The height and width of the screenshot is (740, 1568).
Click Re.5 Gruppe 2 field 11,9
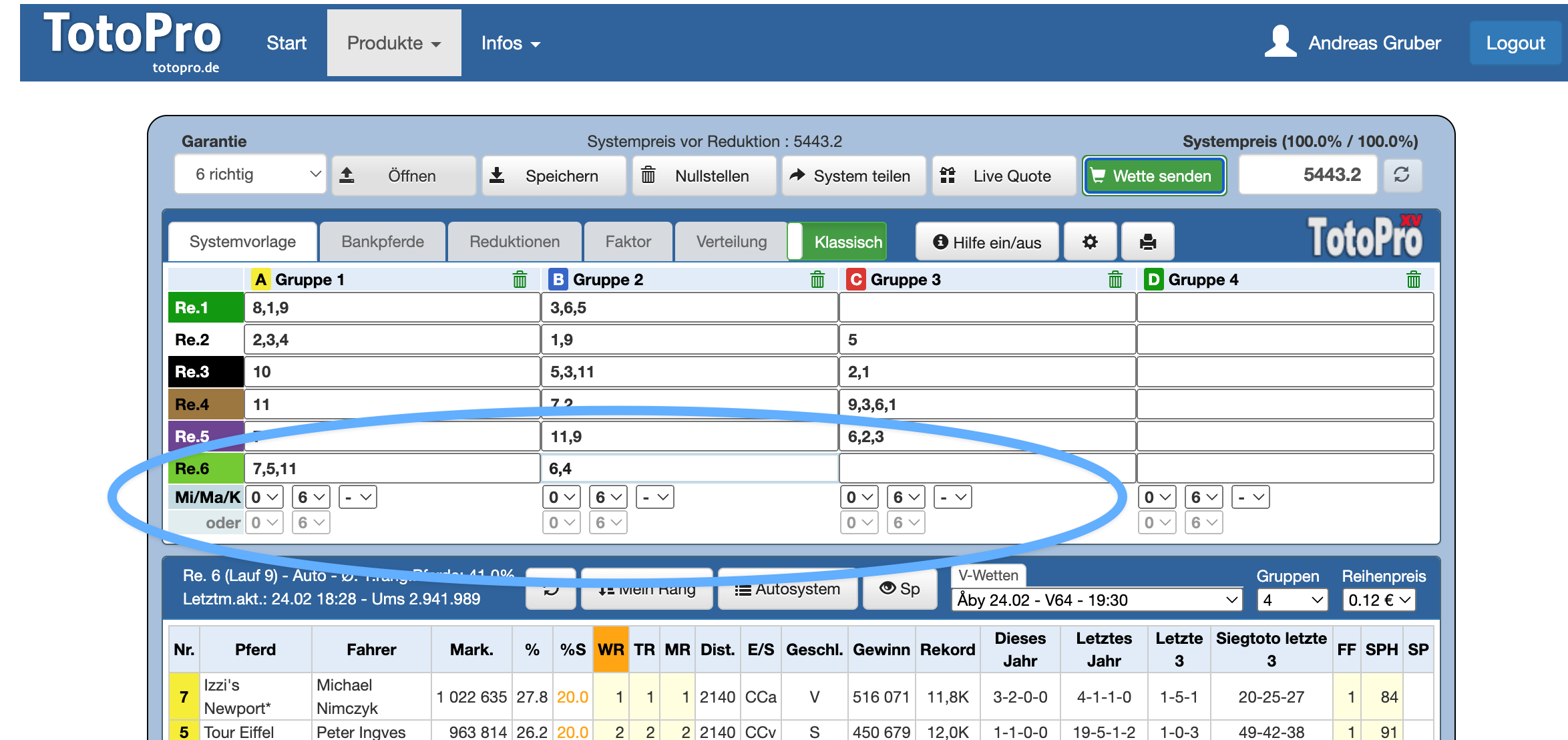(x=689, y=437)
